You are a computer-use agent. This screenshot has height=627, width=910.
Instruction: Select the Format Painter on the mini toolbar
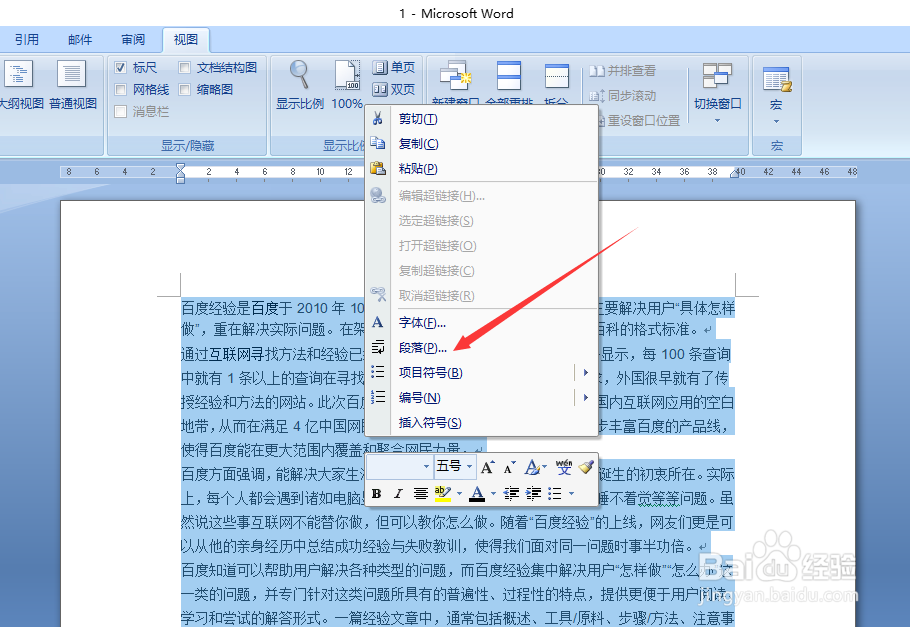586,466
